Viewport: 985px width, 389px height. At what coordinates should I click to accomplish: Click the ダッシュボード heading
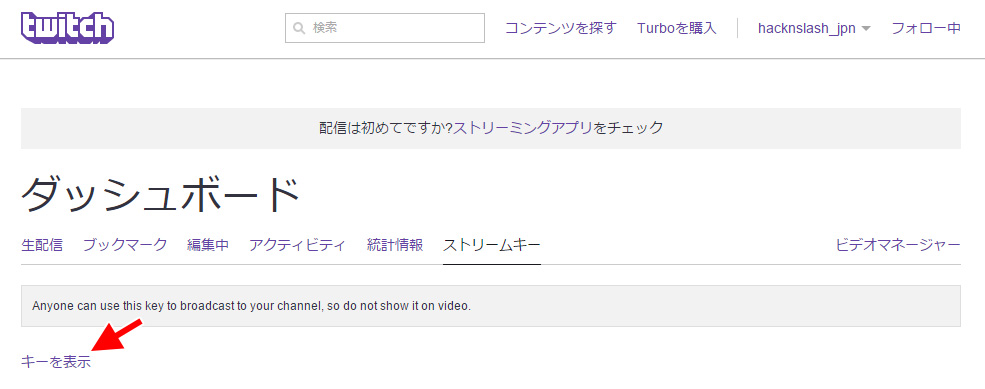point(160,194)
